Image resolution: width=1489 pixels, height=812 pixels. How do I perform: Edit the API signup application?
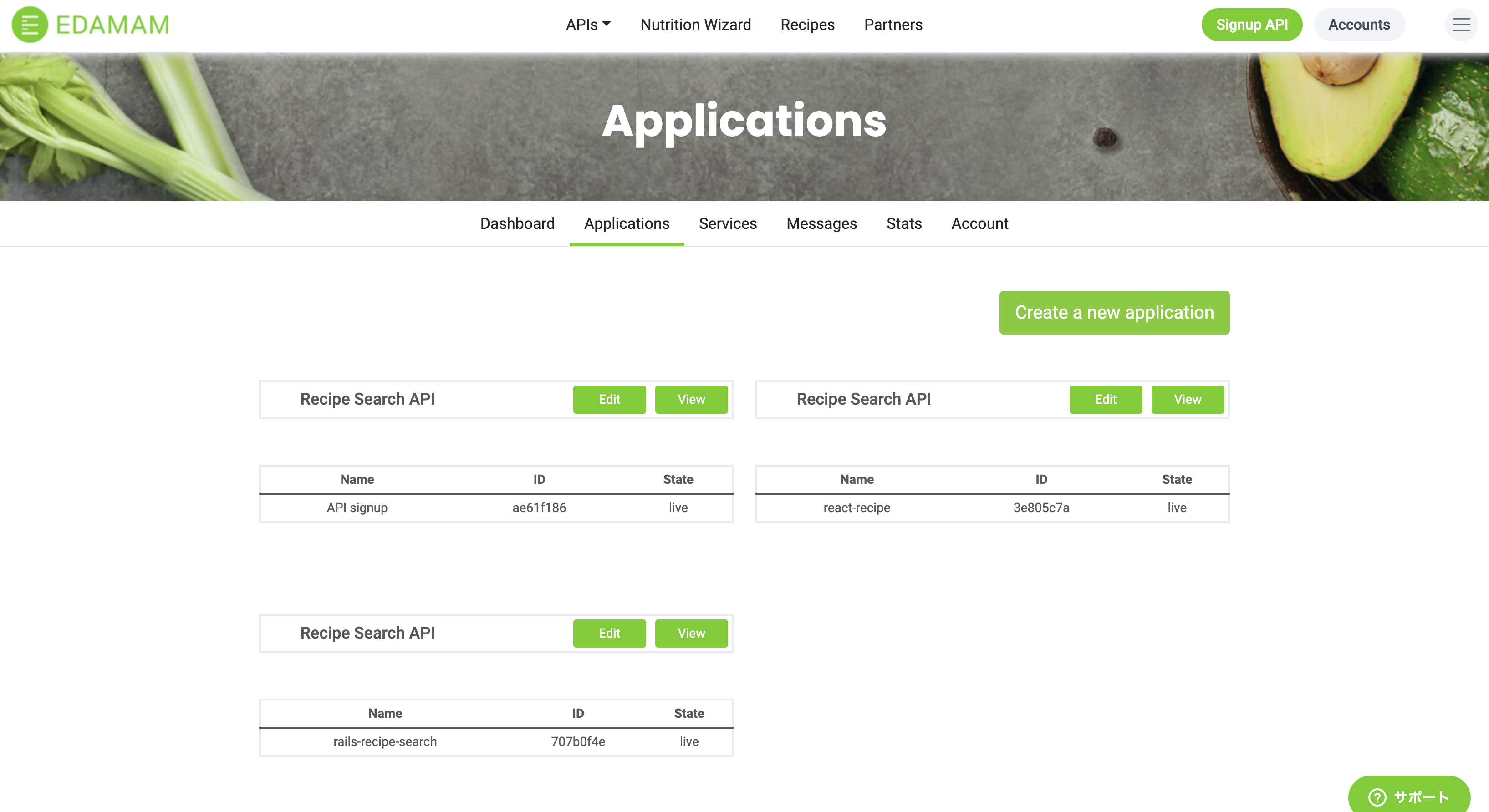pos(609,399)
